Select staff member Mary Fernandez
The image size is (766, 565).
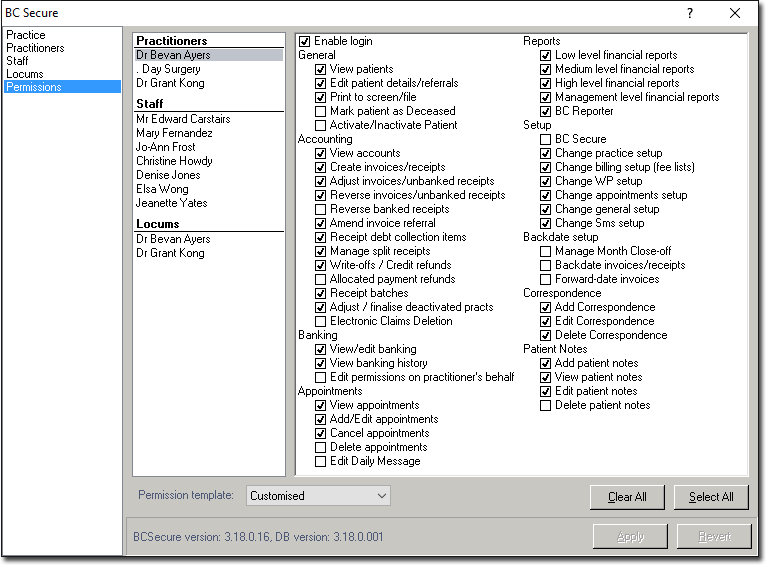click(x=174, y=133)
